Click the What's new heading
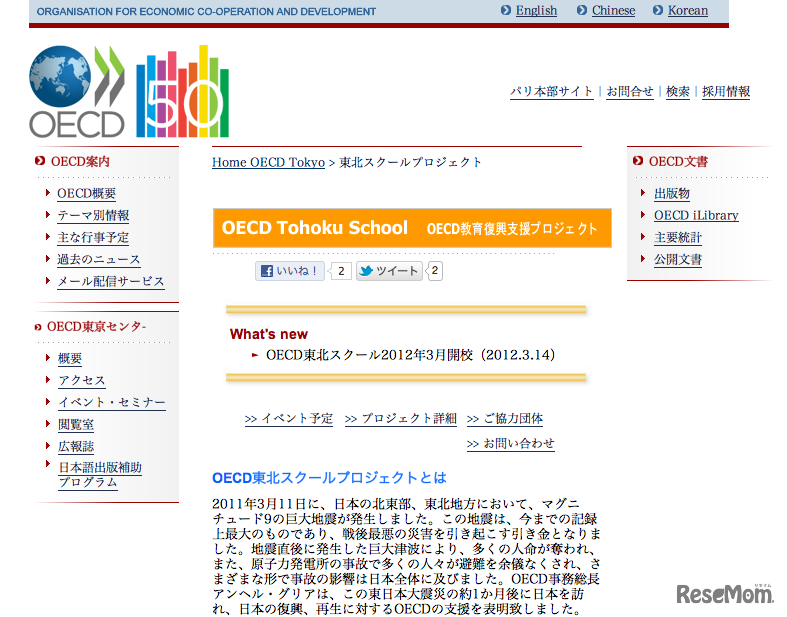Image resolution: width=787 pixels, height=617 pixels. click(x=269, y=334)
